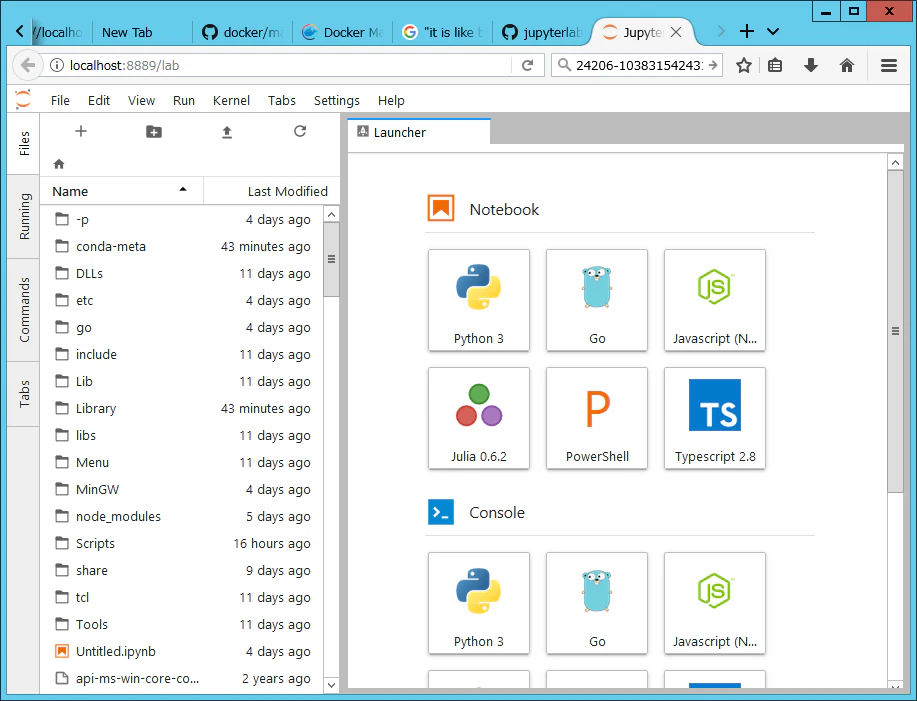Open the browser hamburger menu
Image resolution: width=917 pixels, height=701 pixels.
[889, 65]
